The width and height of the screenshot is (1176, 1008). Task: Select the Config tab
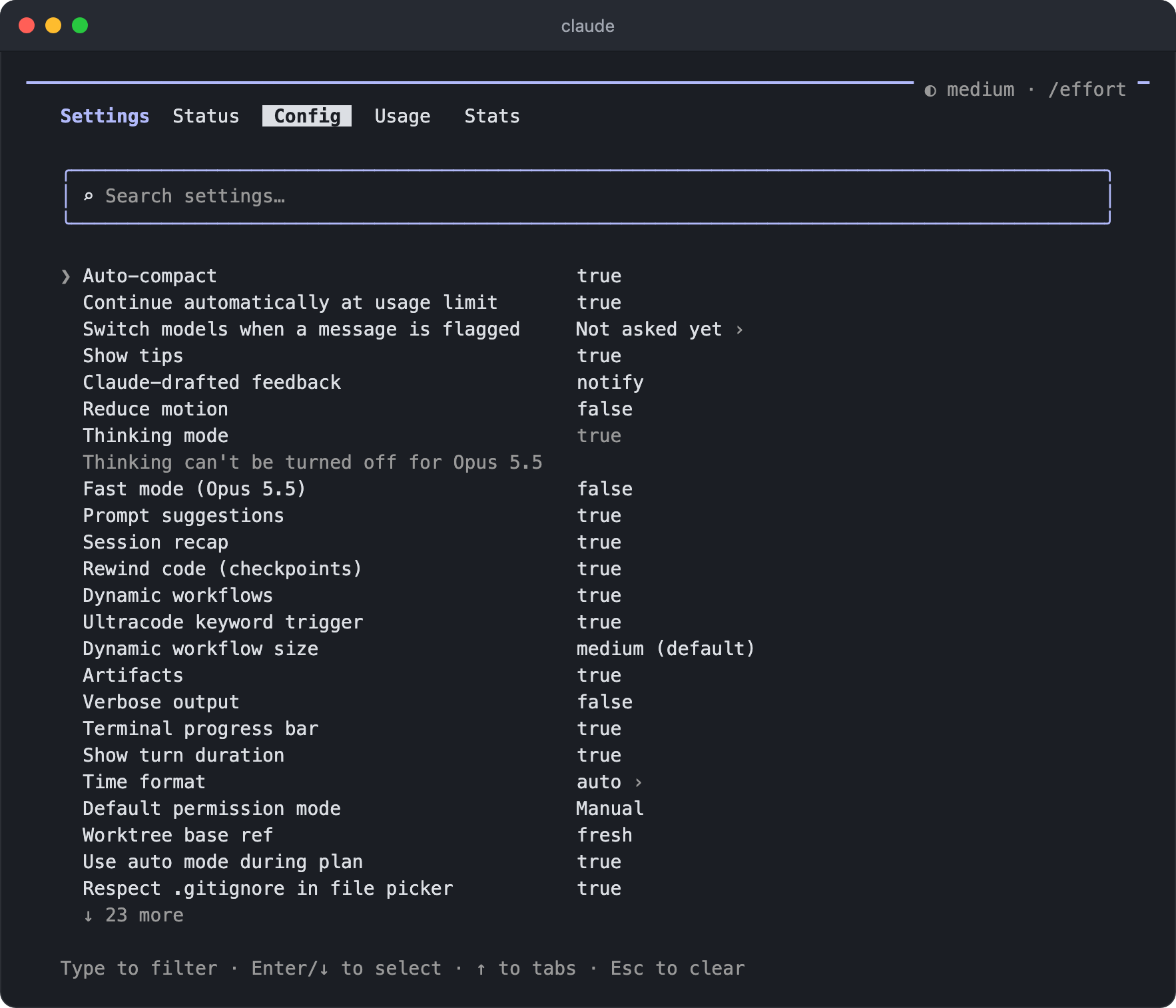pos(307,116)
